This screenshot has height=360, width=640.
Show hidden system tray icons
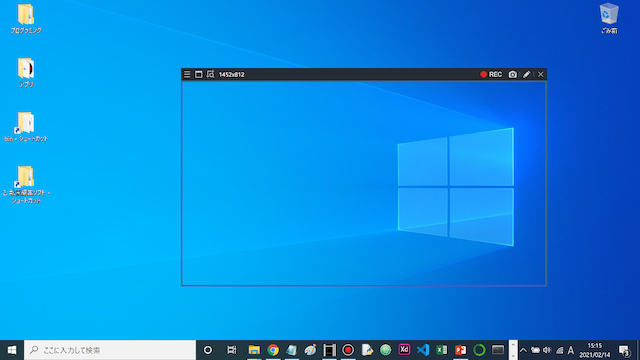pos(523,350)
